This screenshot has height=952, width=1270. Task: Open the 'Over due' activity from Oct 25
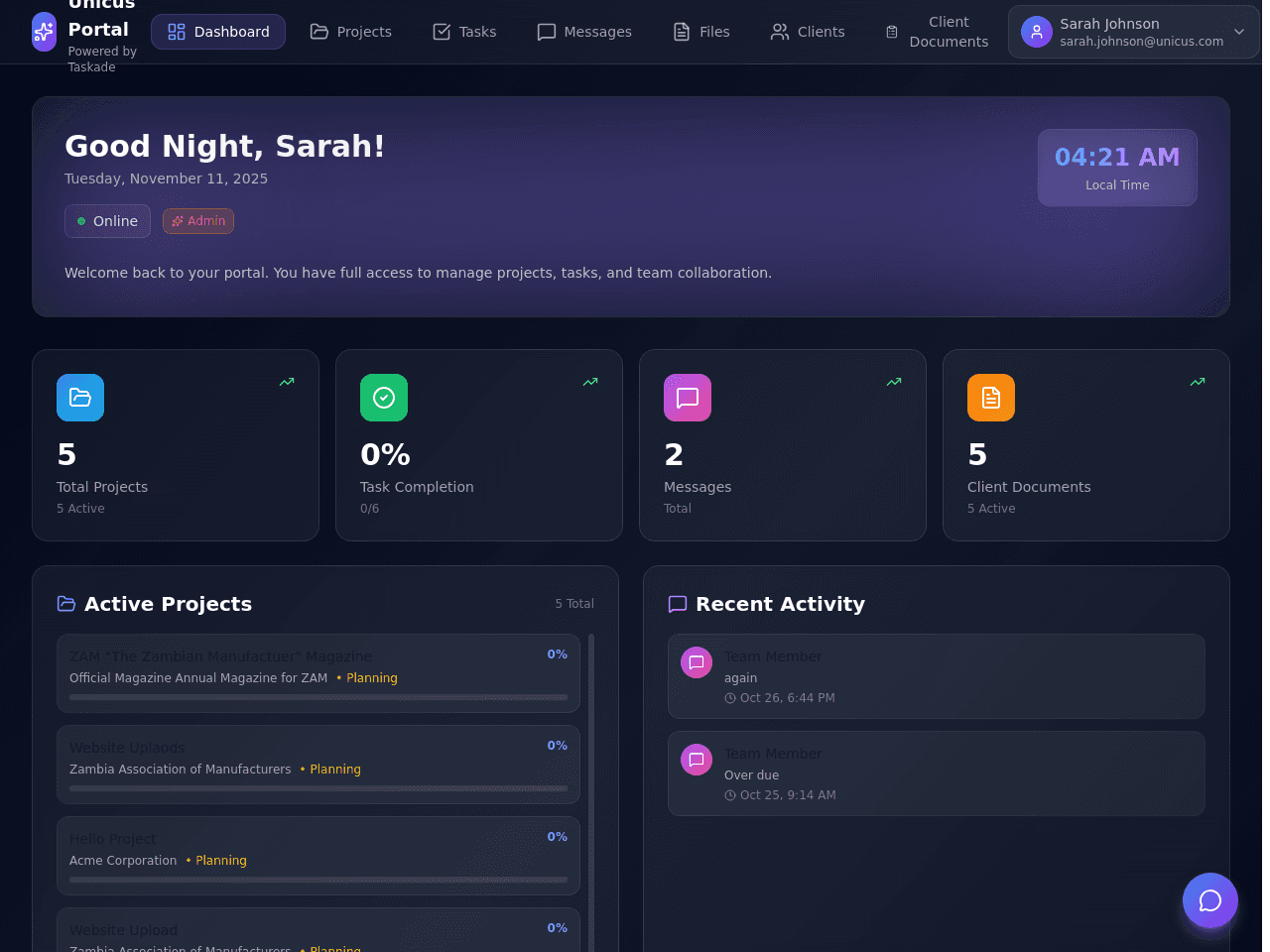coord(937,773)
